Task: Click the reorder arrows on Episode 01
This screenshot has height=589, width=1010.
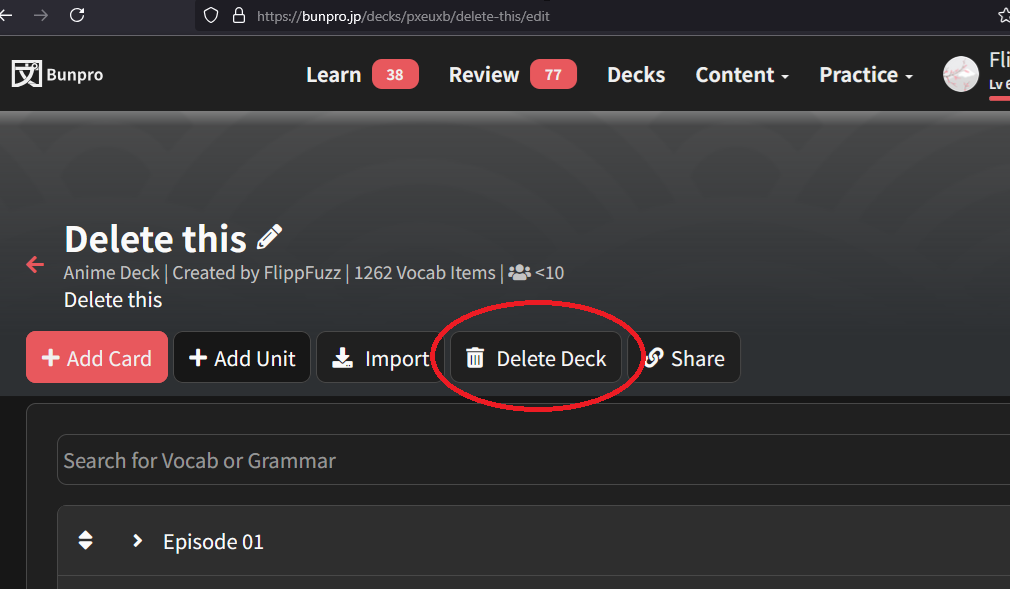Action: [x=86, y=541]
